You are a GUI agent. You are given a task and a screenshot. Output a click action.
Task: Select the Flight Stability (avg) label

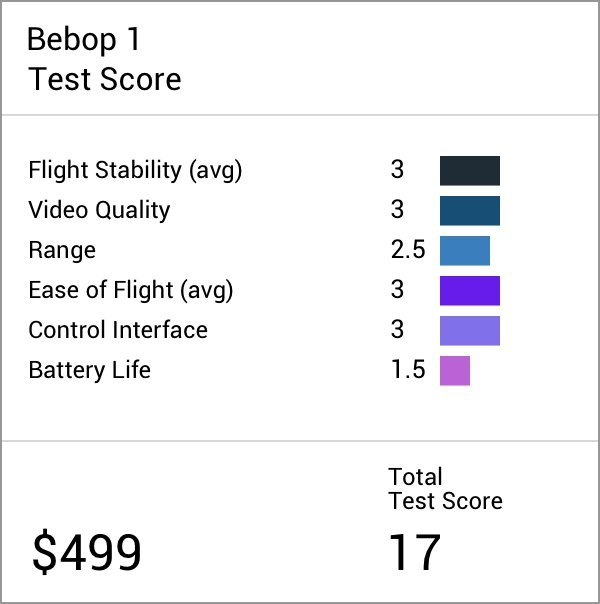[135, 171]
